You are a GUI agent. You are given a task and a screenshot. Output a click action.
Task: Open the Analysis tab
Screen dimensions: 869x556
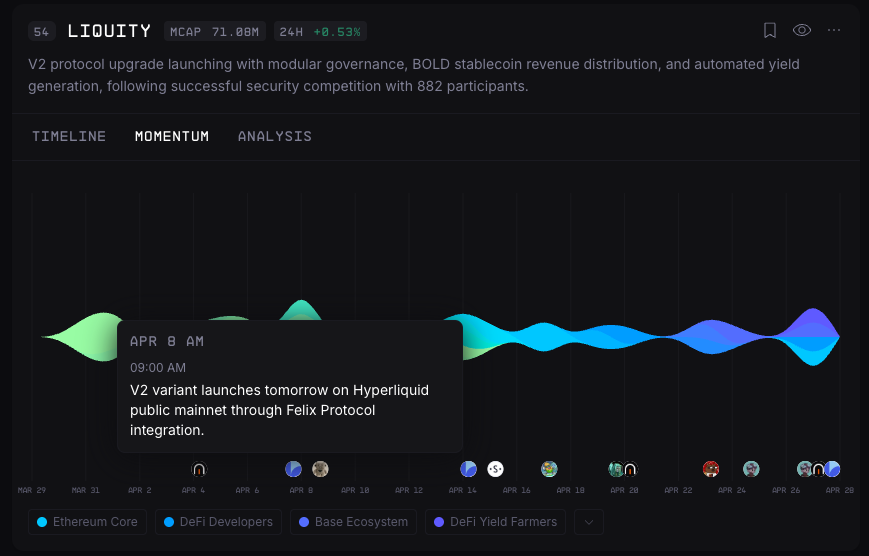tap(275, 136)
